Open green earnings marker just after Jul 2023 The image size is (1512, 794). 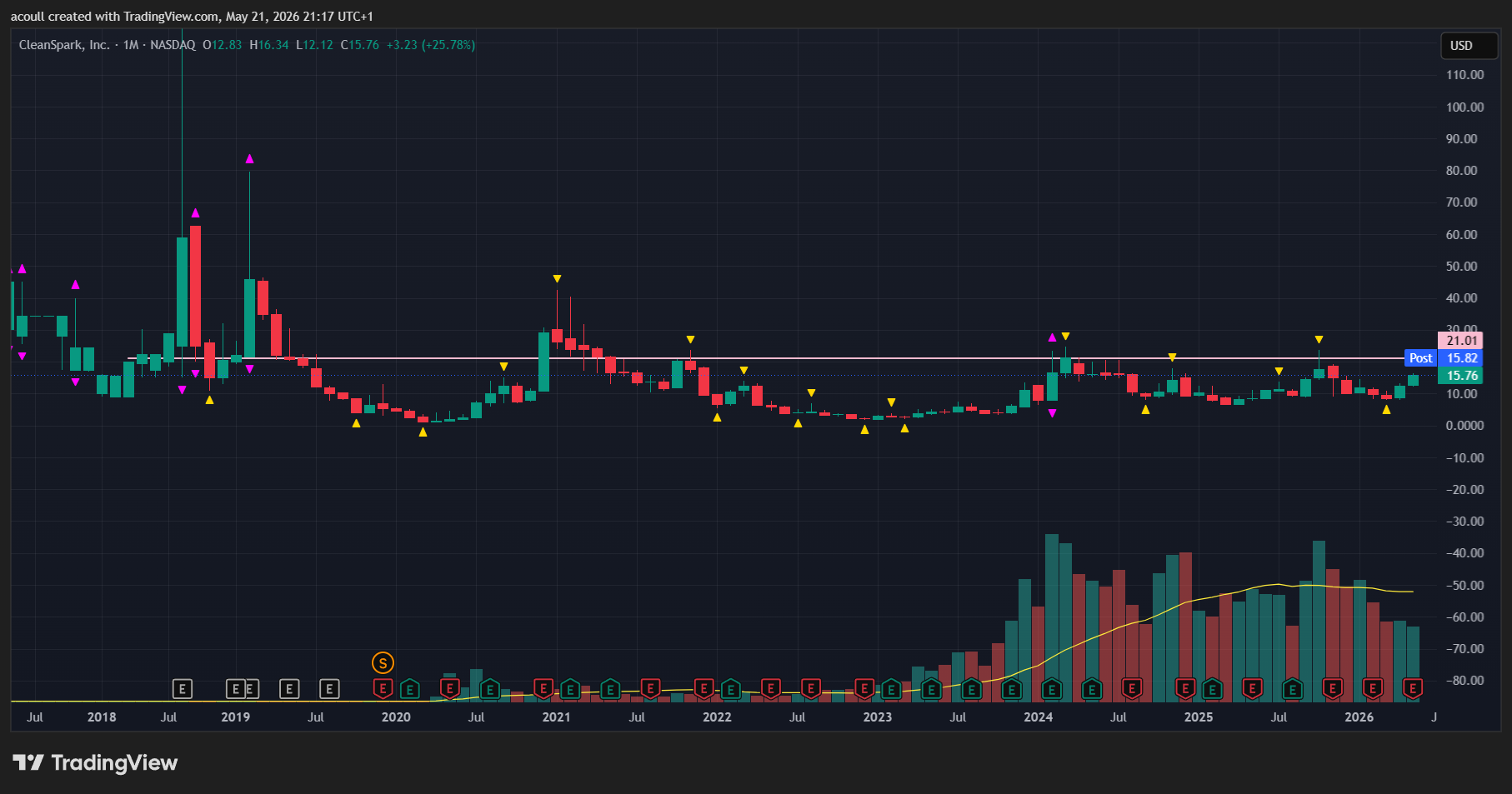click(x=971, y=689)
